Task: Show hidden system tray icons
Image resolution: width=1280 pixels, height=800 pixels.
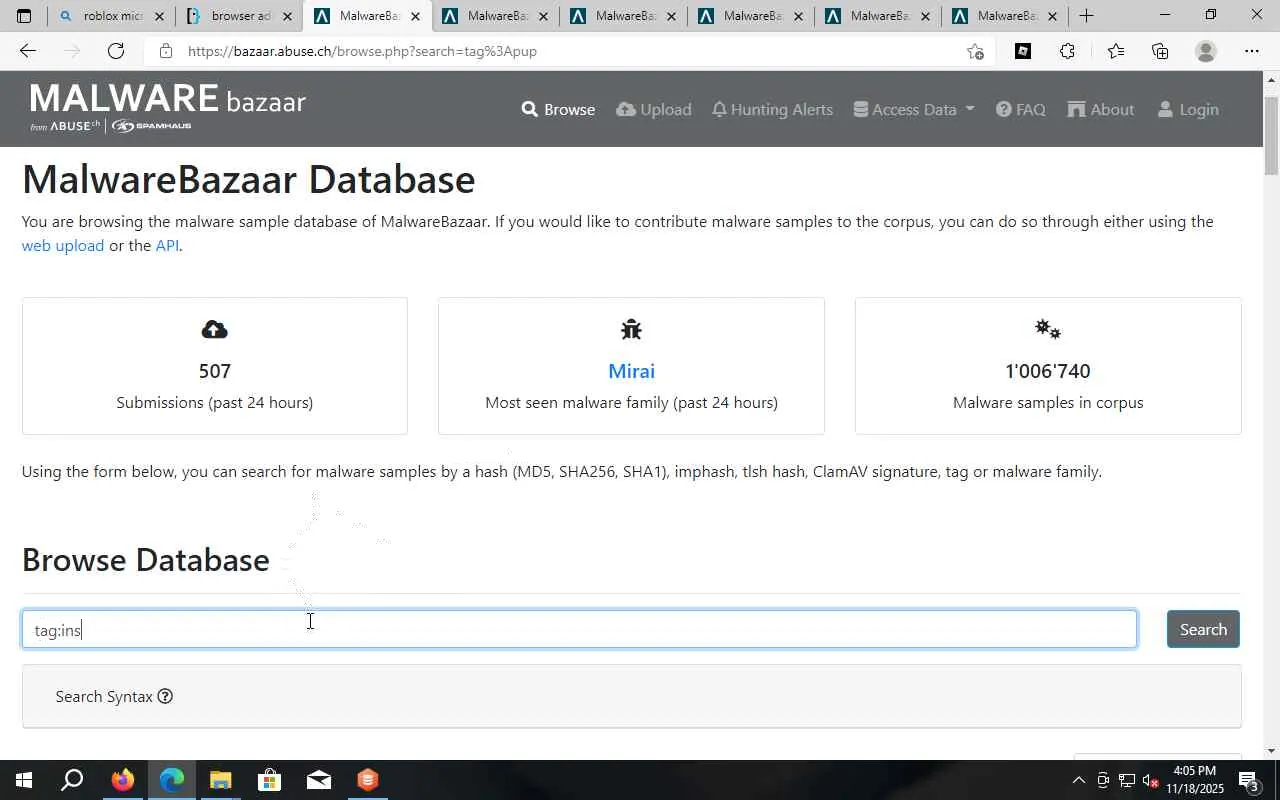Action: point(1078,780)
